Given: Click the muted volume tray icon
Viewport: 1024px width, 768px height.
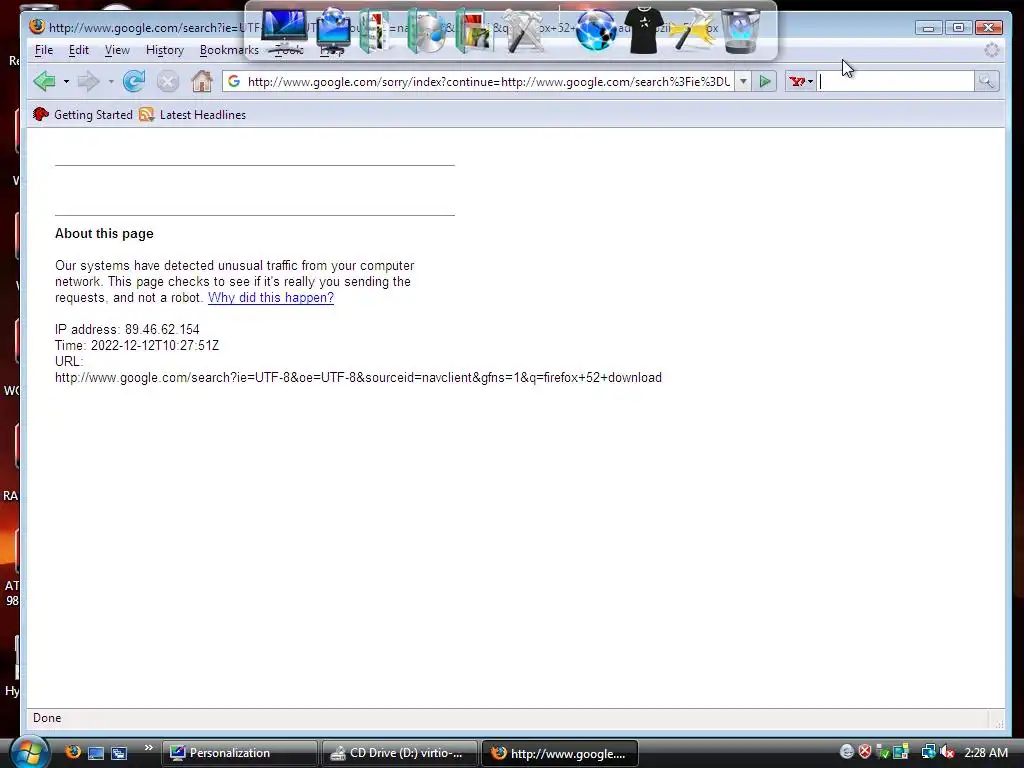Looking at the screenshot, I should [947, 752].
